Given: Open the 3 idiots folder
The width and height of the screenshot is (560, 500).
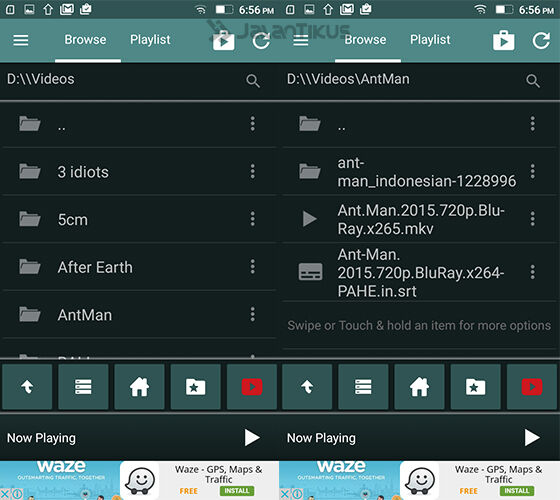Looking at the screenshot, I should [139, 172].
